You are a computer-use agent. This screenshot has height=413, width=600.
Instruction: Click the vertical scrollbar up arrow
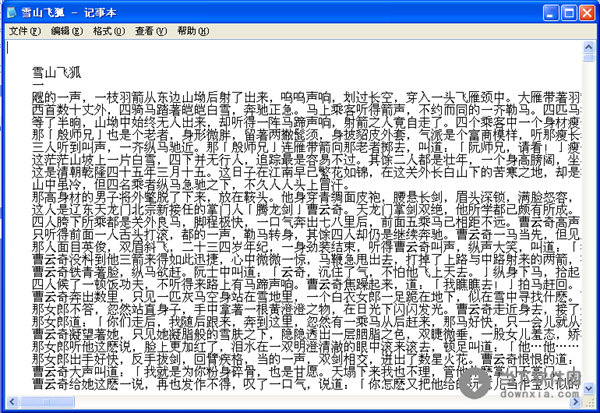tap(589, 47)
